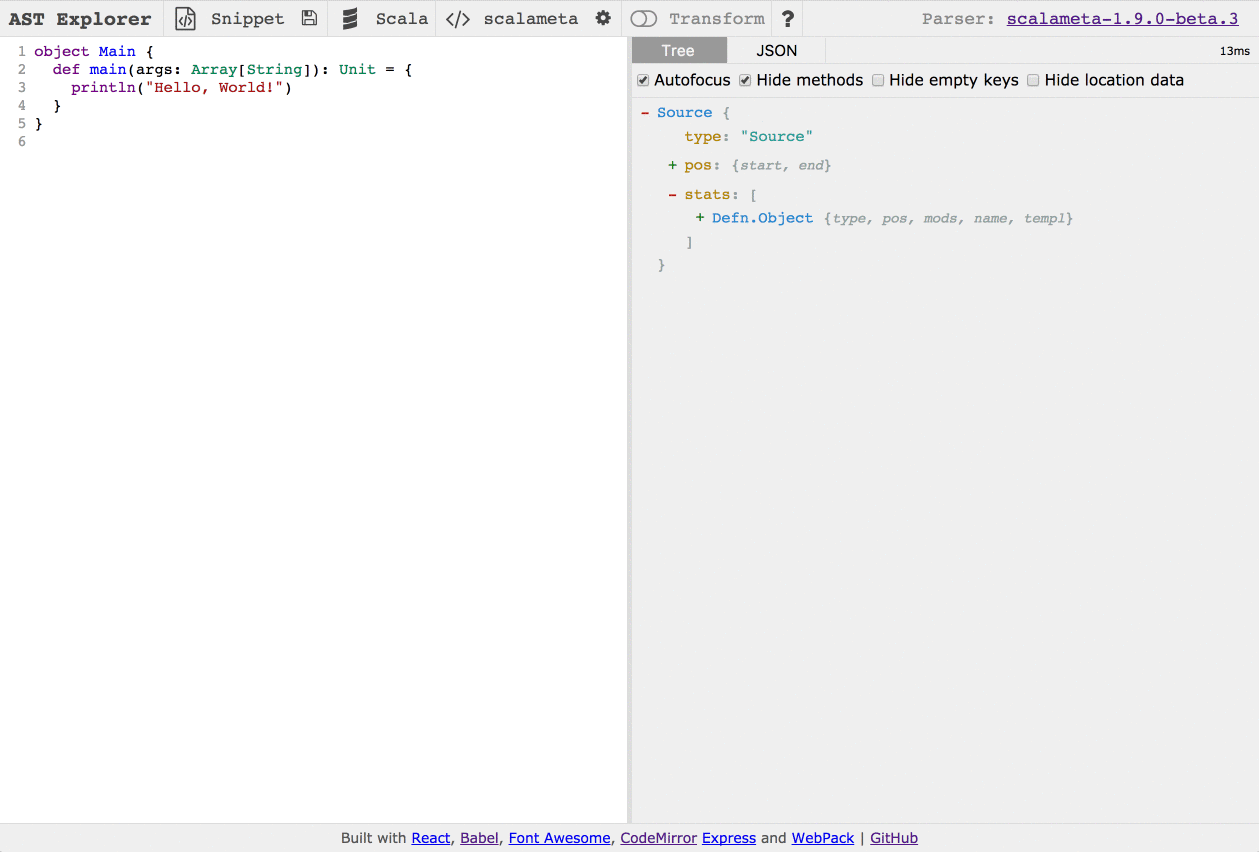This screenshot has height=852, width=1259.
Task: Open the React link in footer
Action: [x=431, y=838]
